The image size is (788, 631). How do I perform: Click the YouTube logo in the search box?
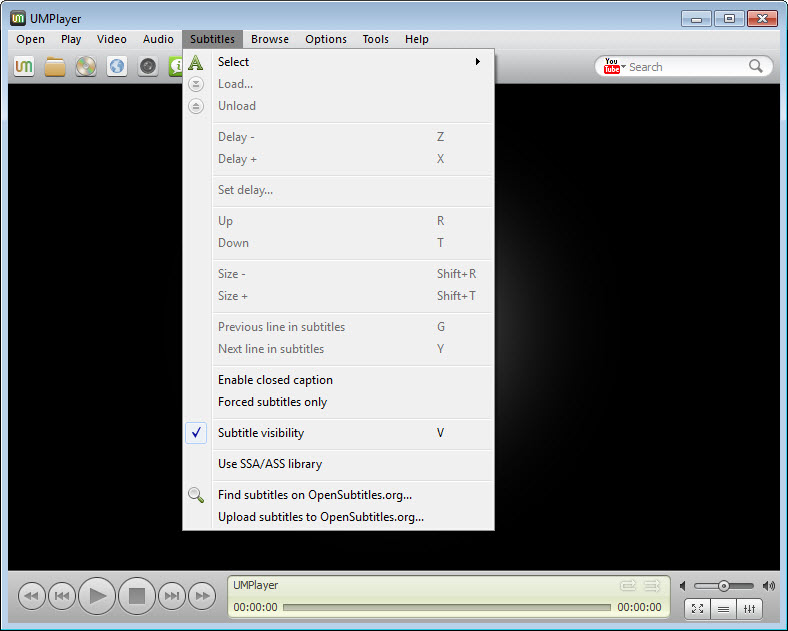[612, 66]
